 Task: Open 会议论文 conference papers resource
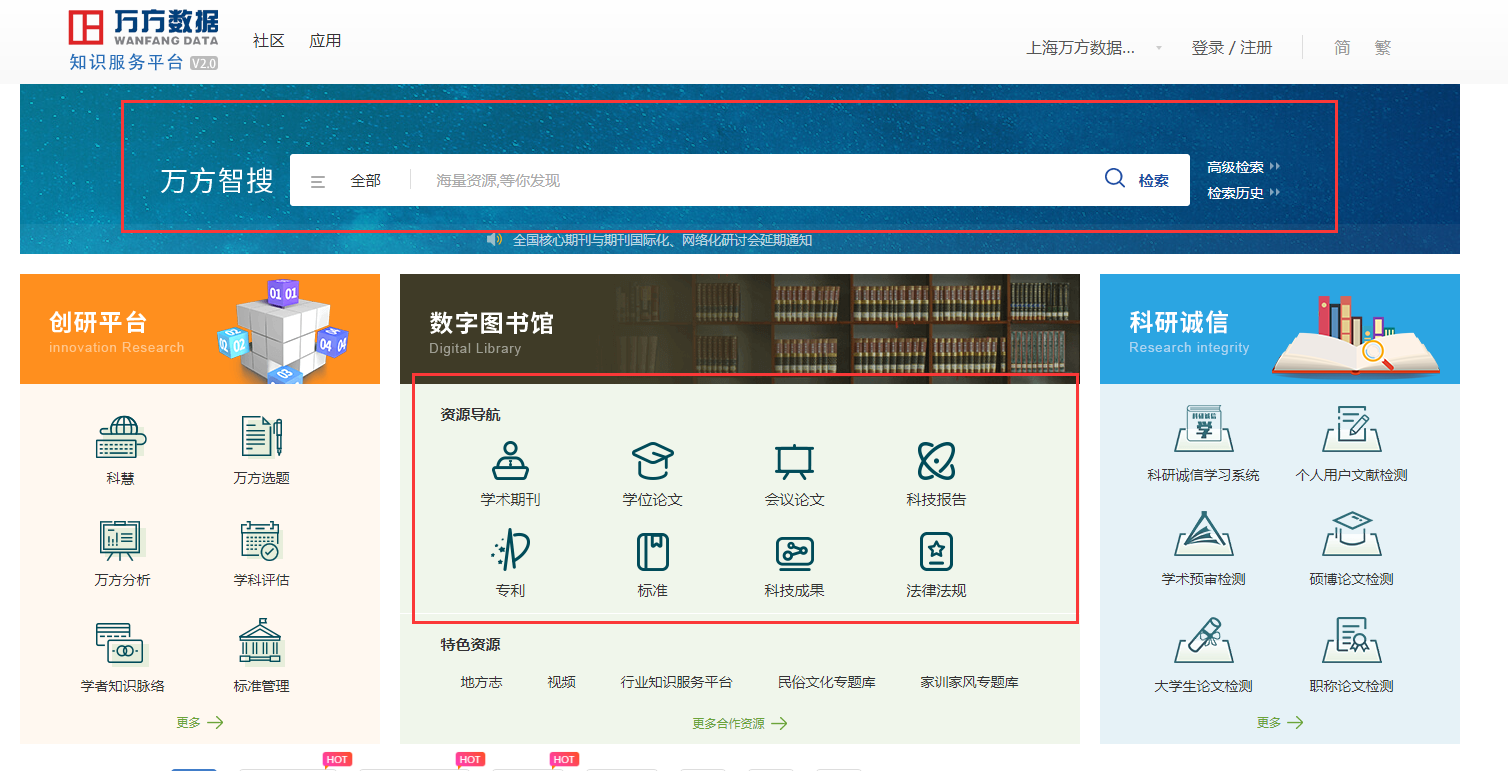pos(795,475)
